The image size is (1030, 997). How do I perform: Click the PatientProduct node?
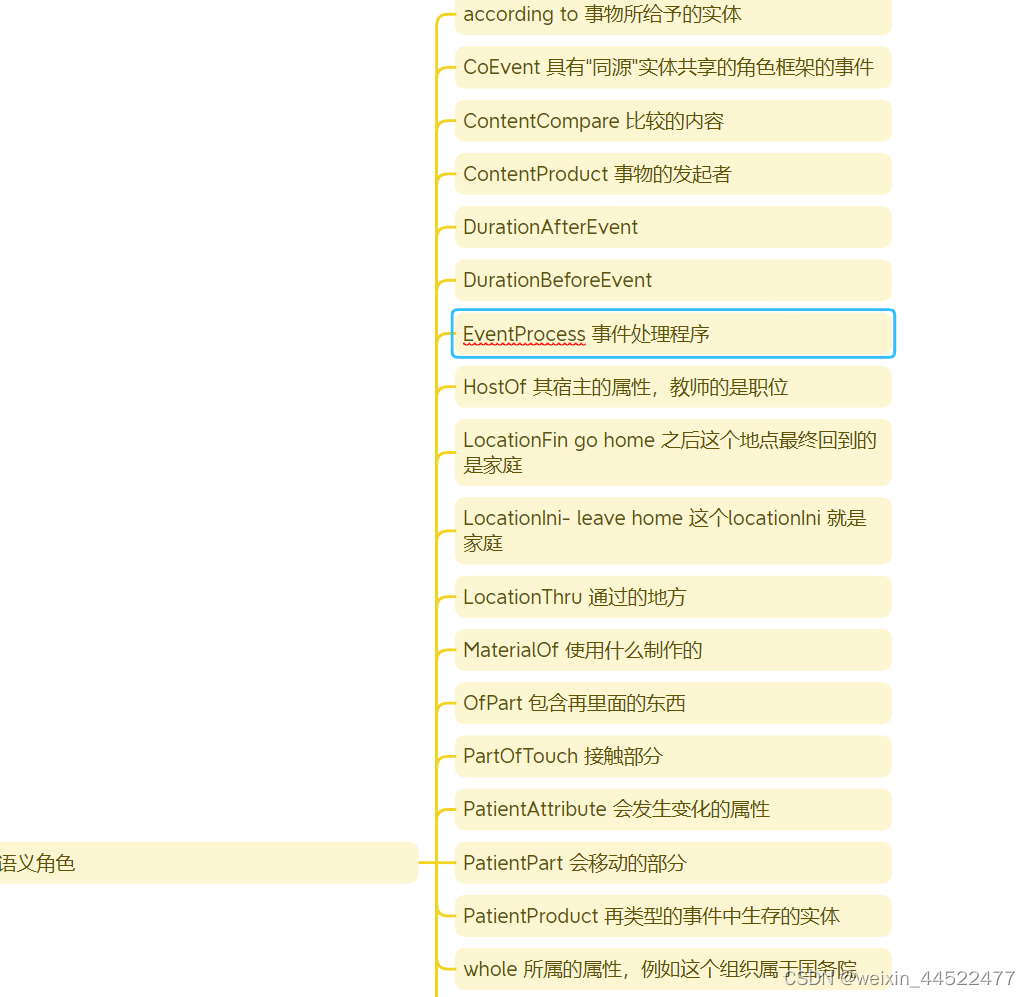(673, 916)
